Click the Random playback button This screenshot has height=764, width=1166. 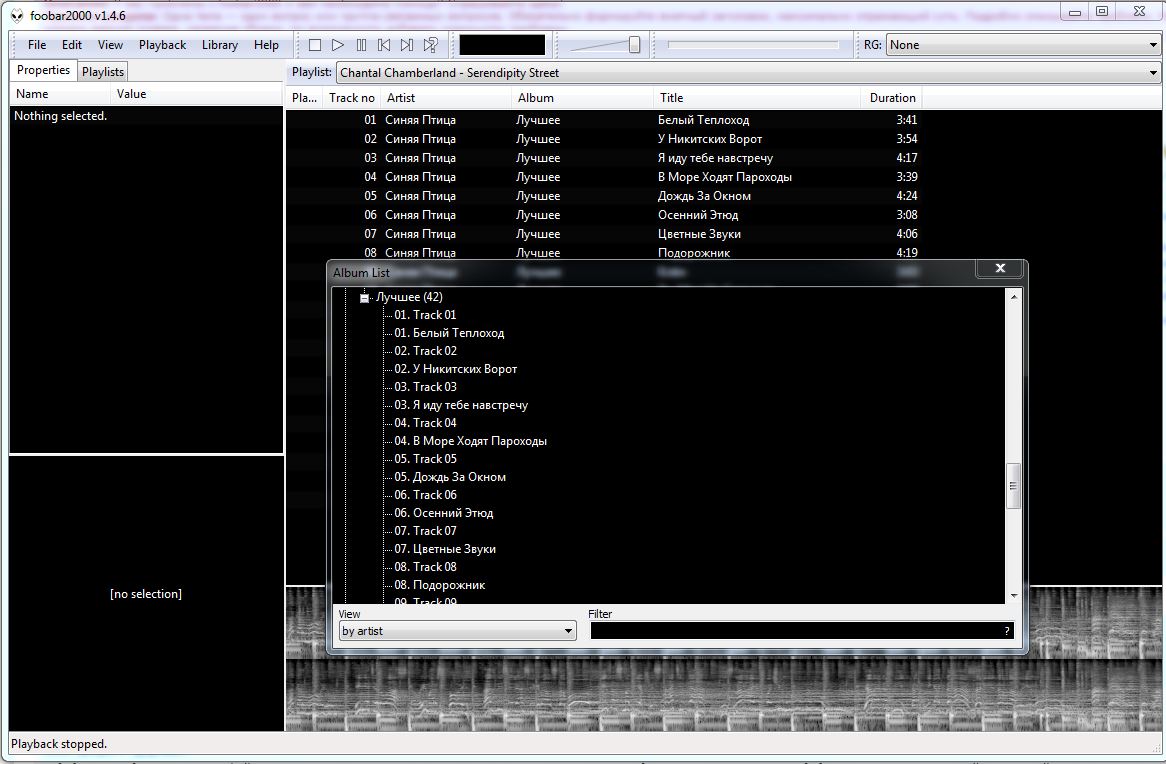pyautogui.click(x=430, y=45)
